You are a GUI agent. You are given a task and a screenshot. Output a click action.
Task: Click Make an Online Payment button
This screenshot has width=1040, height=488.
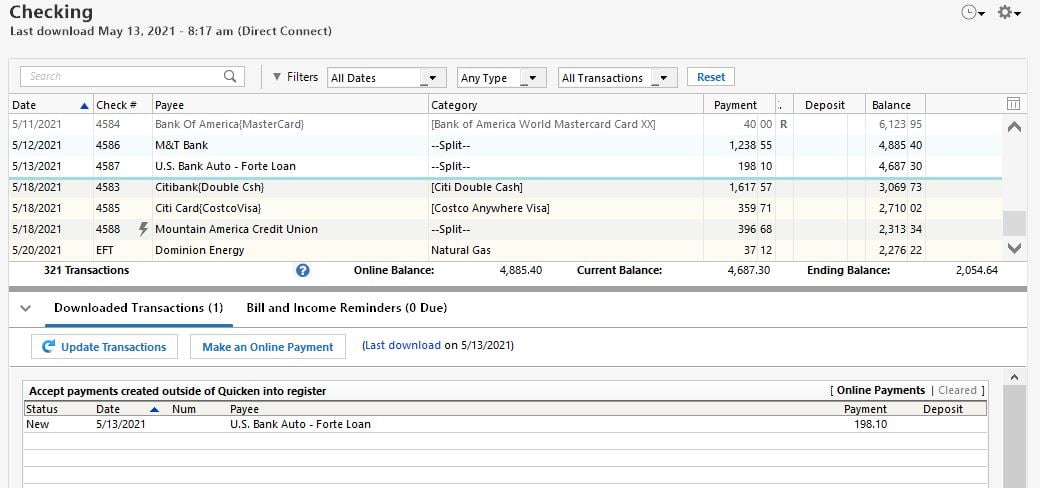tap(267, 347)
